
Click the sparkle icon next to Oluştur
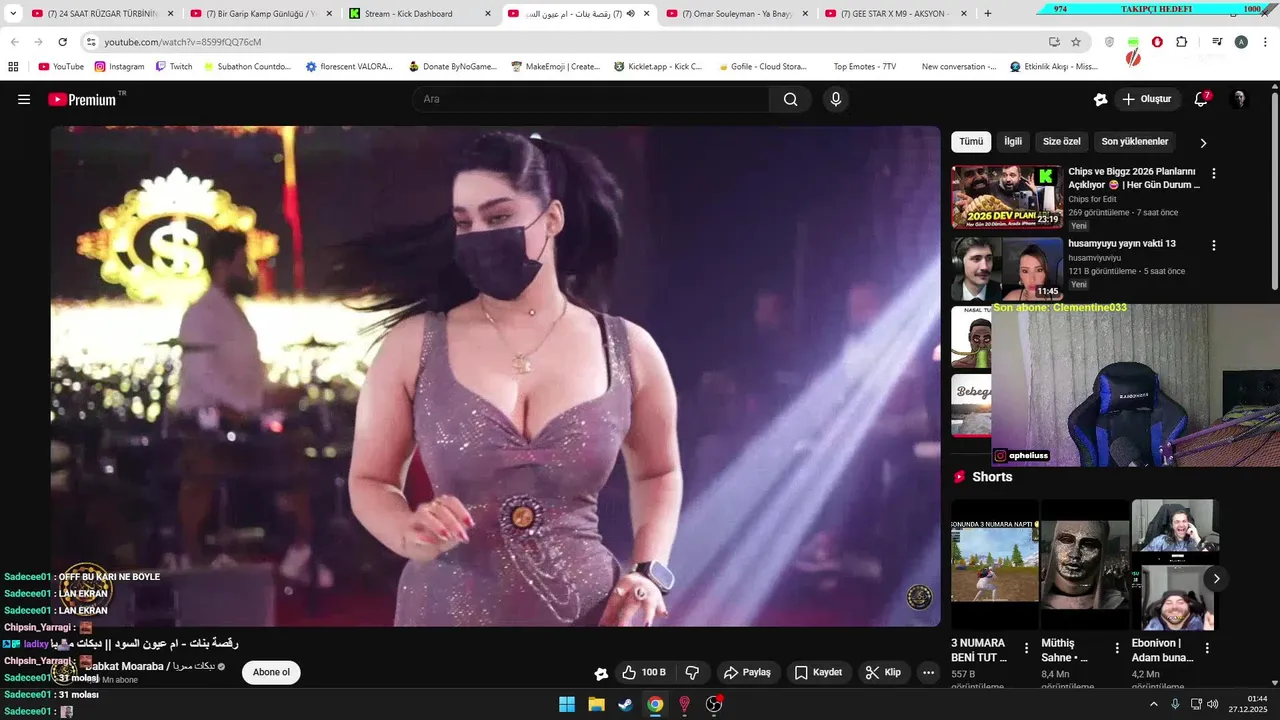[1101, 99]
